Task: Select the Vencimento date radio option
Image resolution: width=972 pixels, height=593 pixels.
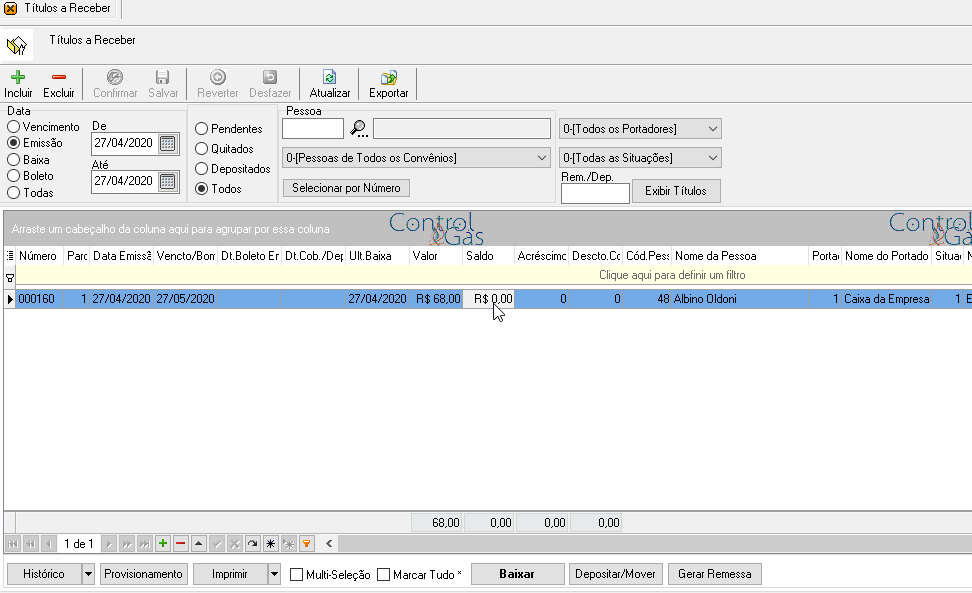Action: click(14, 126)
